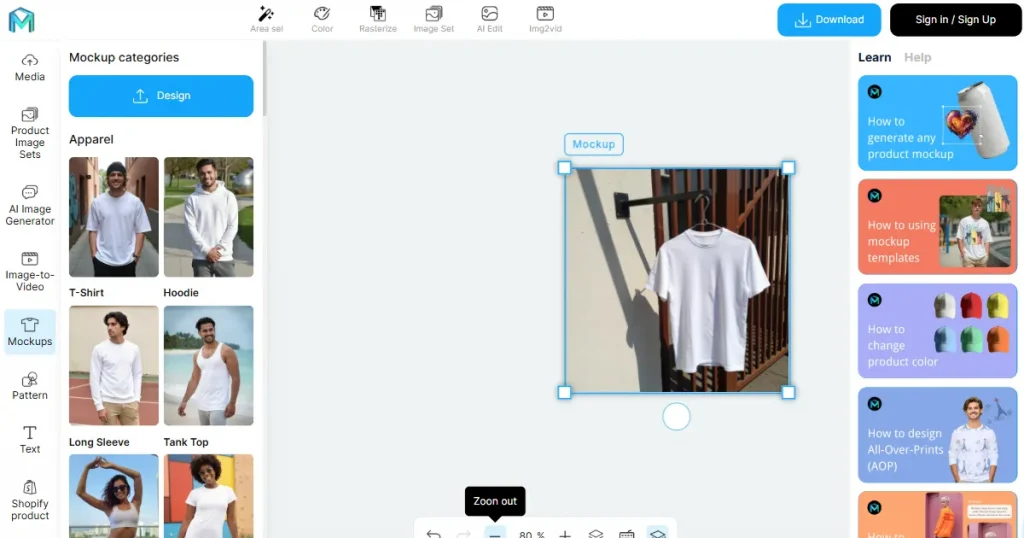Click the keyboard shortcuts icon in bottom bar
The height and width of the screenshot is (538, 1024).
626,533
